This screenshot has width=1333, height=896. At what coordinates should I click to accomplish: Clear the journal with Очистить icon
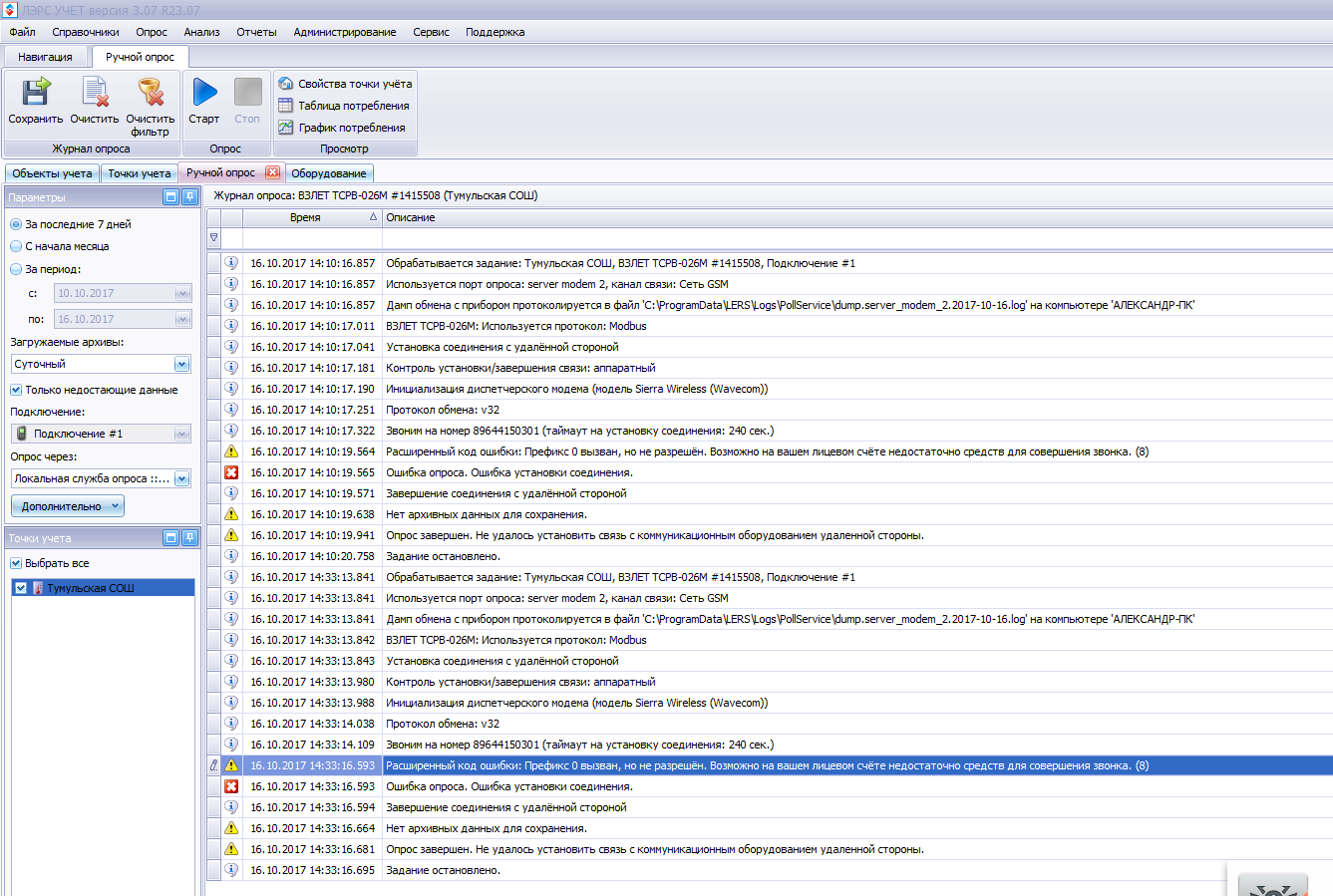pos(95,93)
